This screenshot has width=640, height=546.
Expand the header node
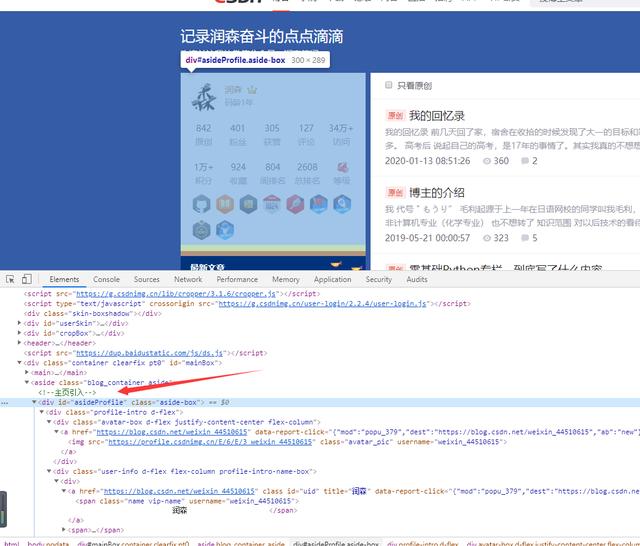tap(19, 342)
